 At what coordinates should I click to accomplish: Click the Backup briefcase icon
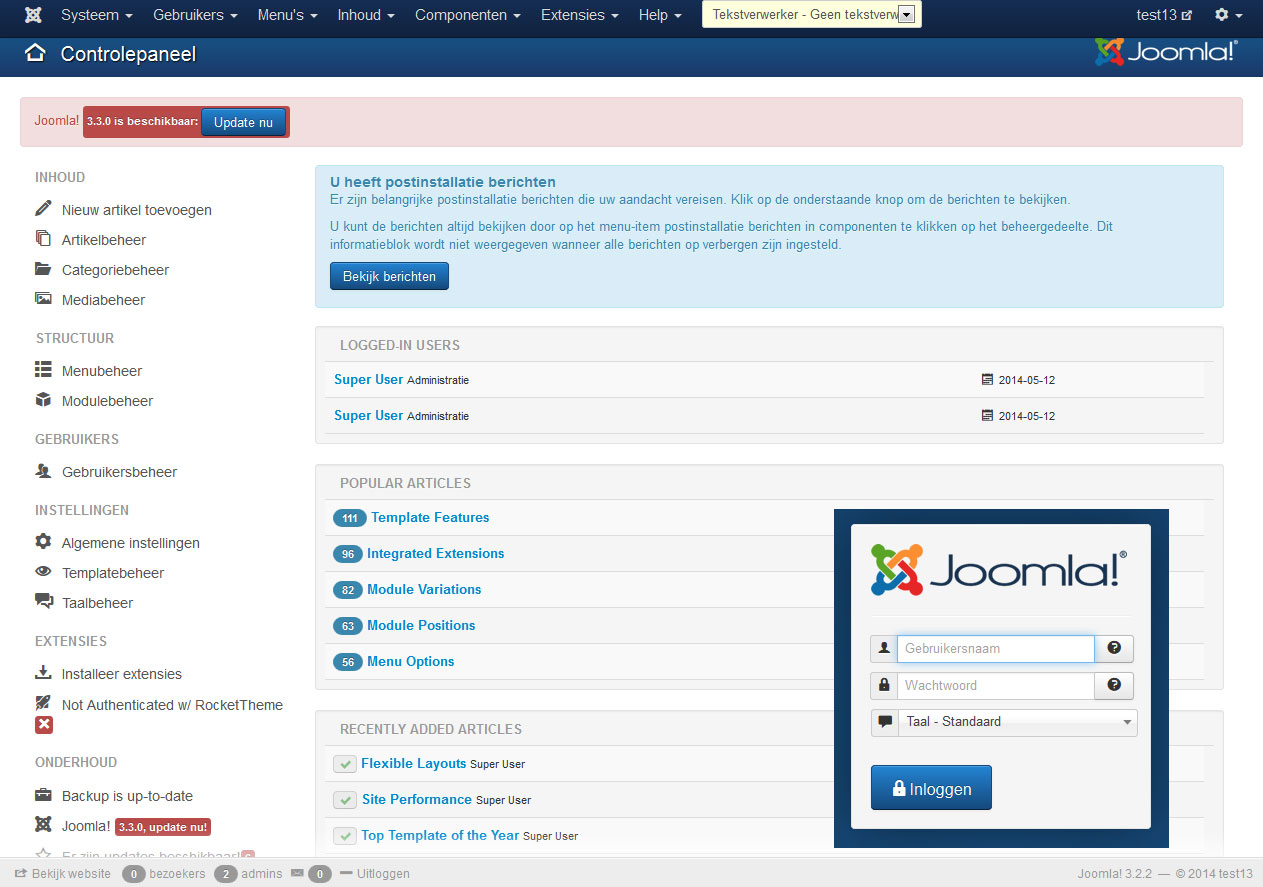click(43, 795)
